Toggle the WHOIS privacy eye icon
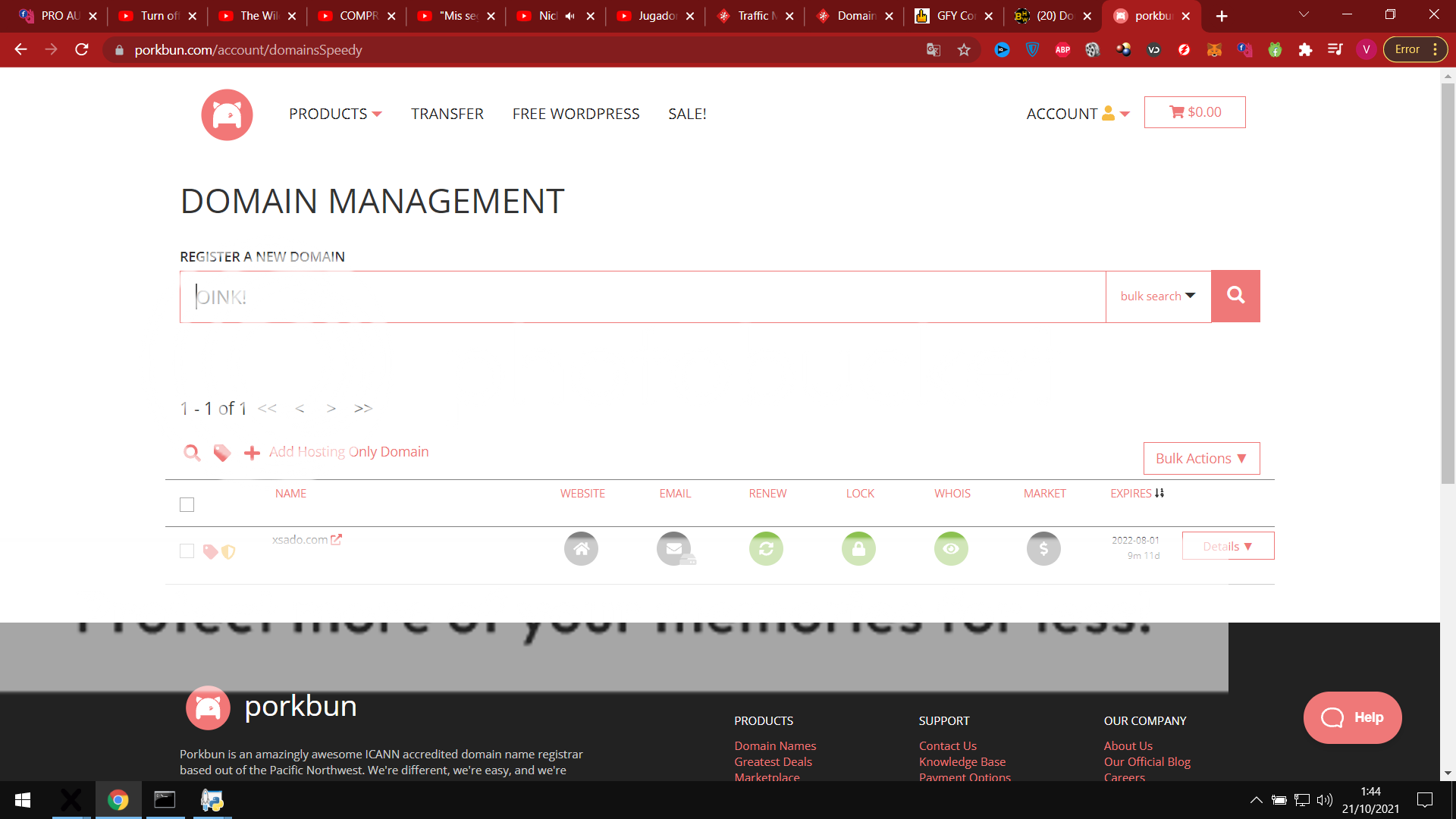Screen dimensions: 1456x819 click(951, 548)
